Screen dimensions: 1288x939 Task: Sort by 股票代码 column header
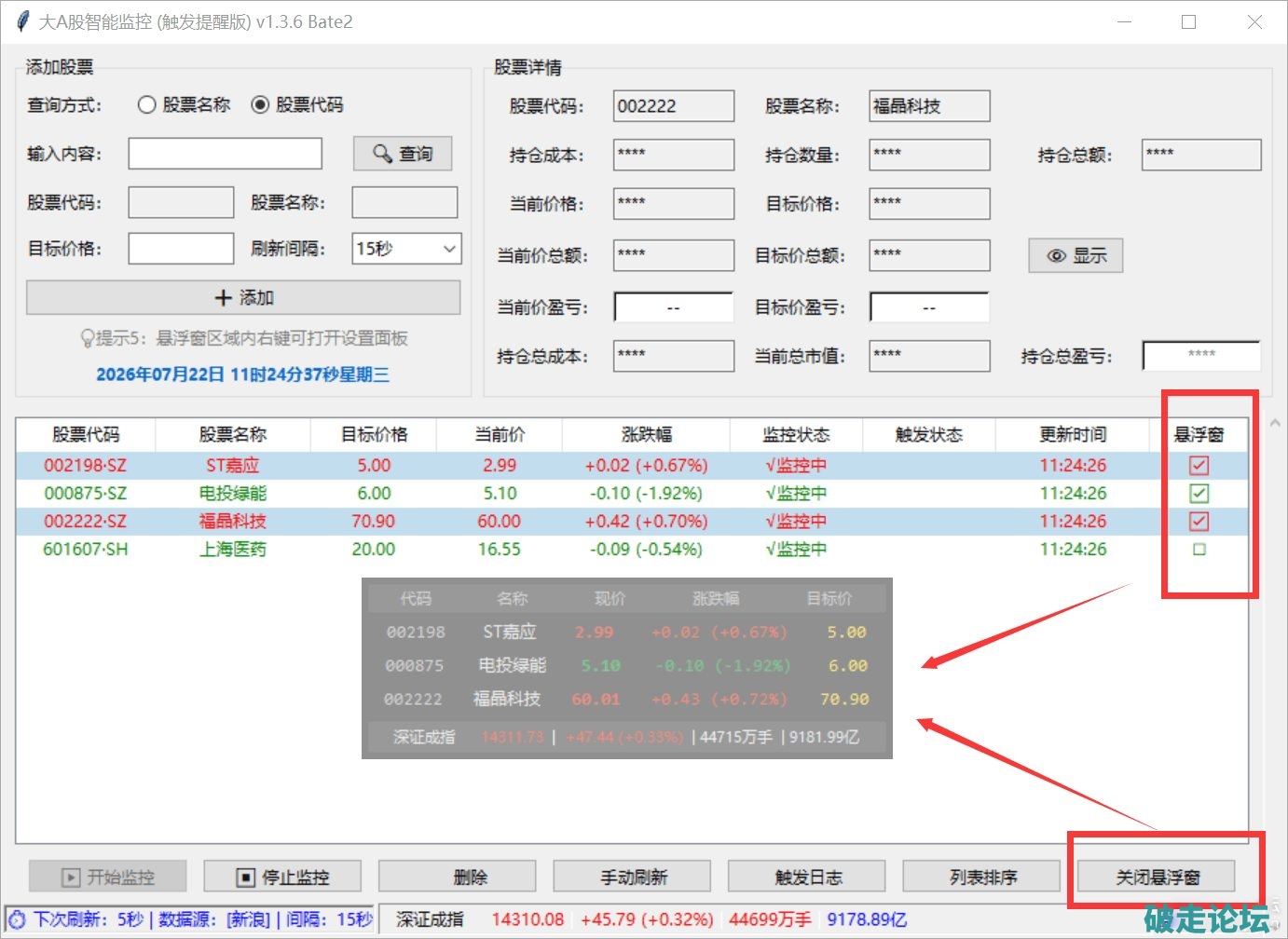86,435
